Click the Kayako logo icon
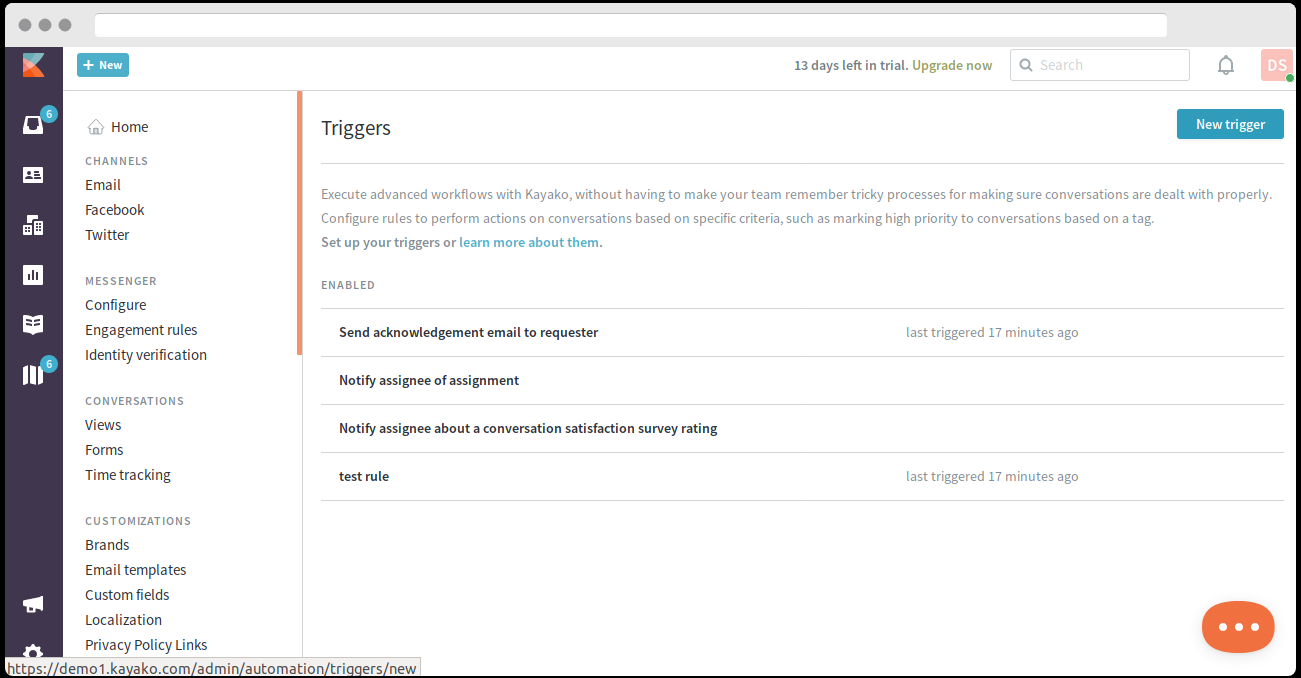1301x678 pixels. click(34, 65)
